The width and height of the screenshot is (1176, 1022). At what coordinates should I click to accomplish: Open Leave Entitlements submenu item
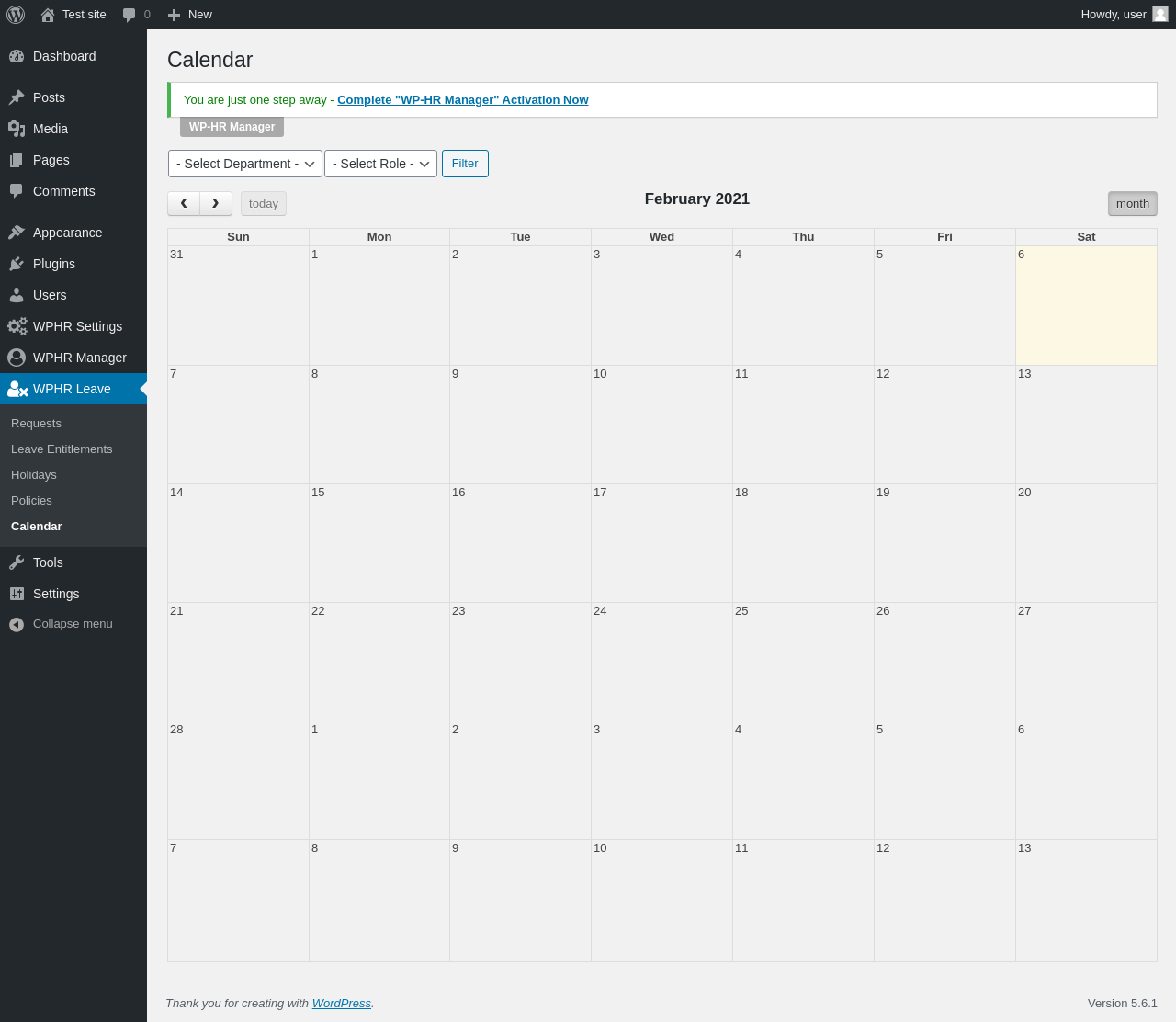click(62, 449)
